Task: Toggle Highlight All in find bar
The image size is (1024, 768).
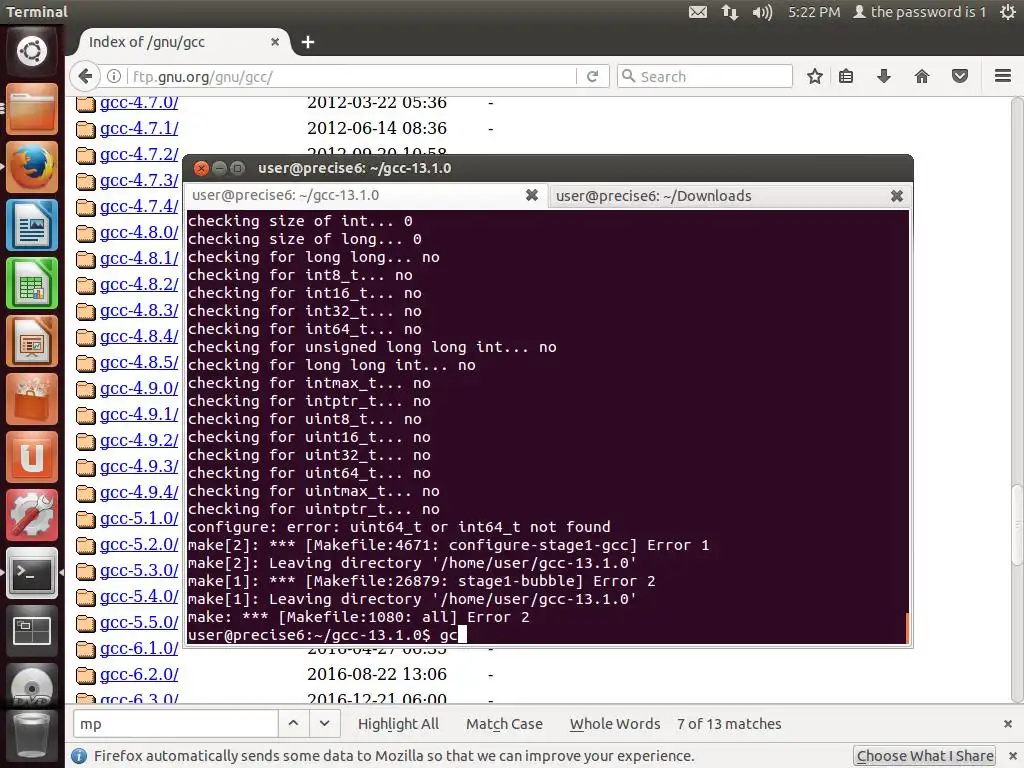Action: pos(398,724)
